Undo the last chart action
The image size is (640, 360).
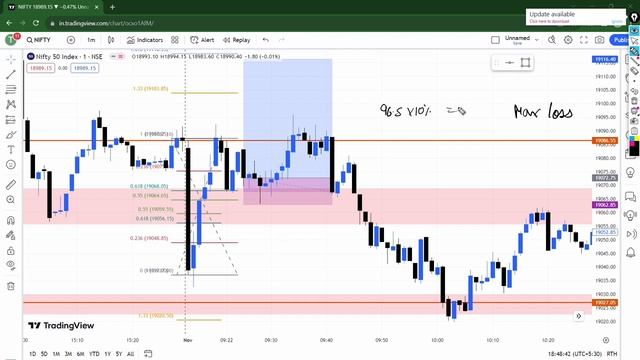tap(266, 40)
